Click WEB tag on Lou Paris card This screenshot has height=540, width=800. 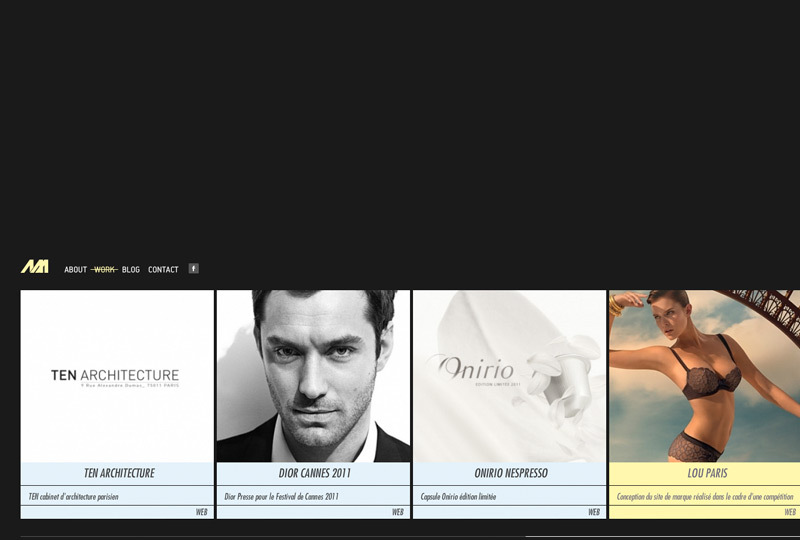pyautogui.click(x=790, y=512)
